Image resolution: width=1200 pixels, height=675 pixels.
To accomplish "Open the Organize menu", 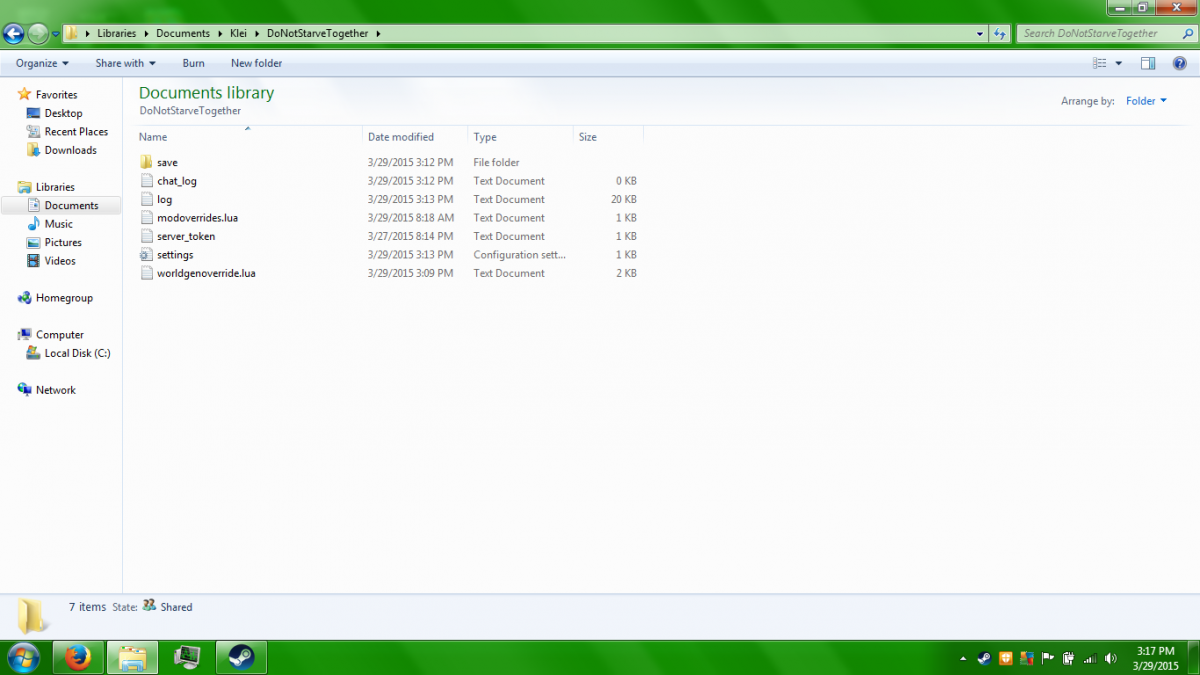I will [42, 63].
